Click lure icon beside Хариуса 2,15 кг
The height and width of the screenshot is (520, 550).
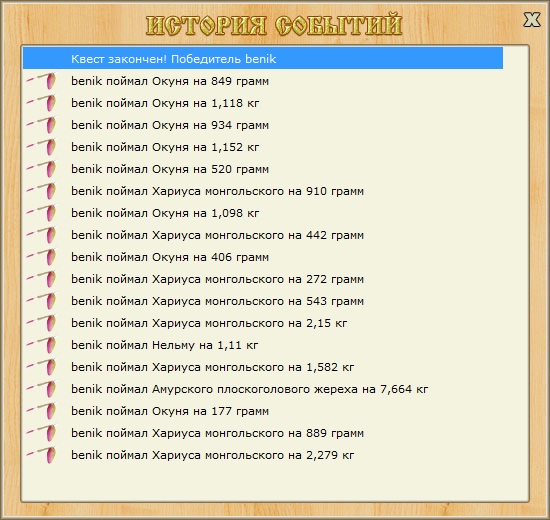point(41,323)
